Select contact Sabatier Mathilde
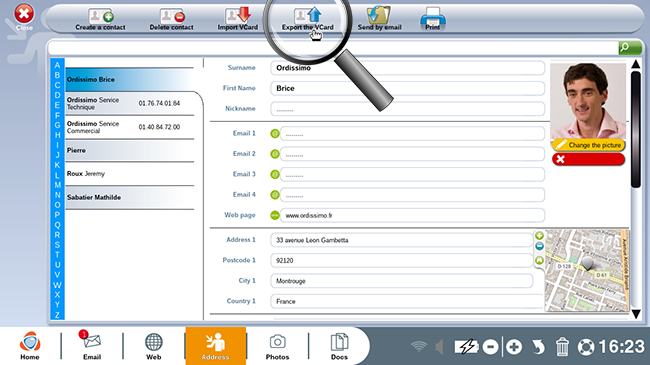 tap(129, 197)
